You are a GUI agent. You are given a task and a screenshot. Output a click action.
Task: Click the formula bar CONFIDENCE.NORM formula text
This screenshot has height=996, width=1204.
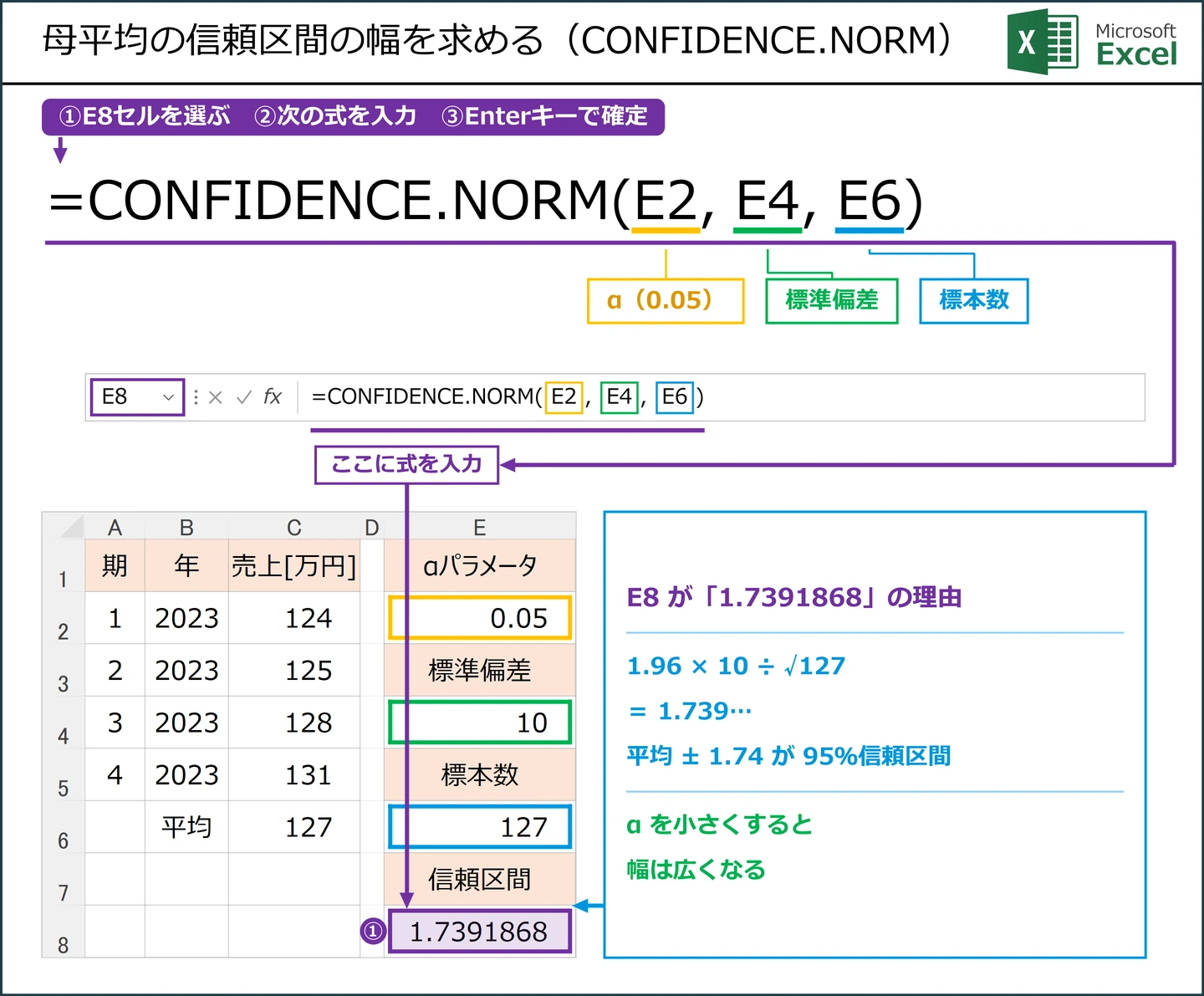pos(507,396)
